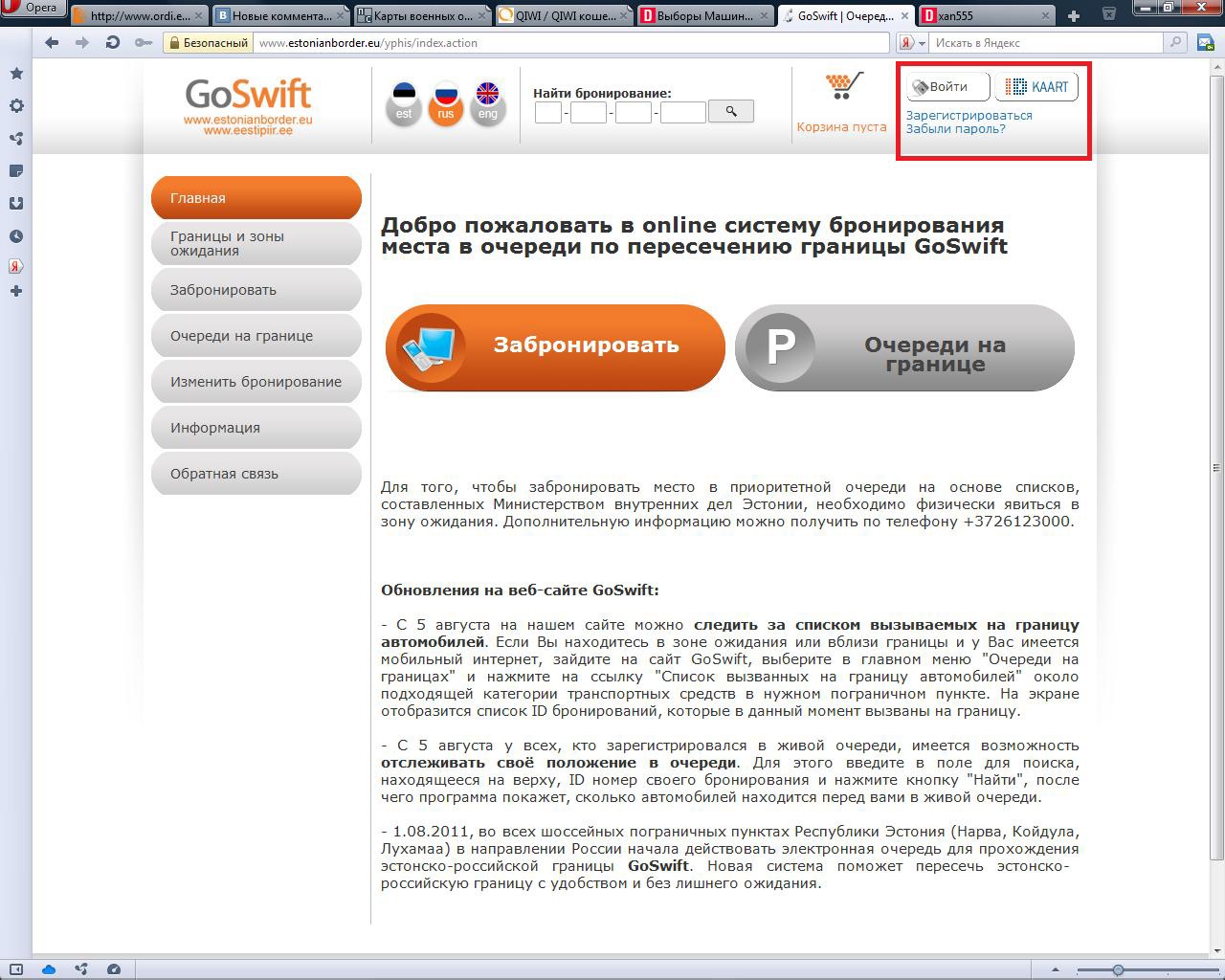The image size is (1225, 980).
Task: Click the Искать в Яндекс search field
Action: click(1047, 43)
